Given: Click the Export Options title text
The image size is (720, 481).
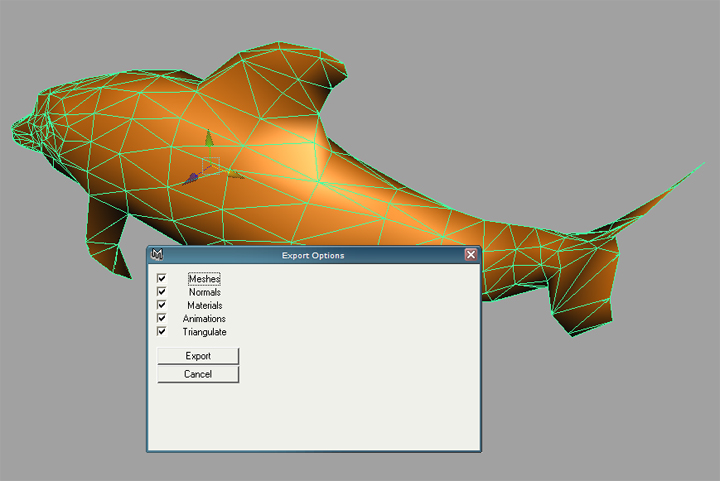Looking at the screenshot, I should [x=313, y=256].
